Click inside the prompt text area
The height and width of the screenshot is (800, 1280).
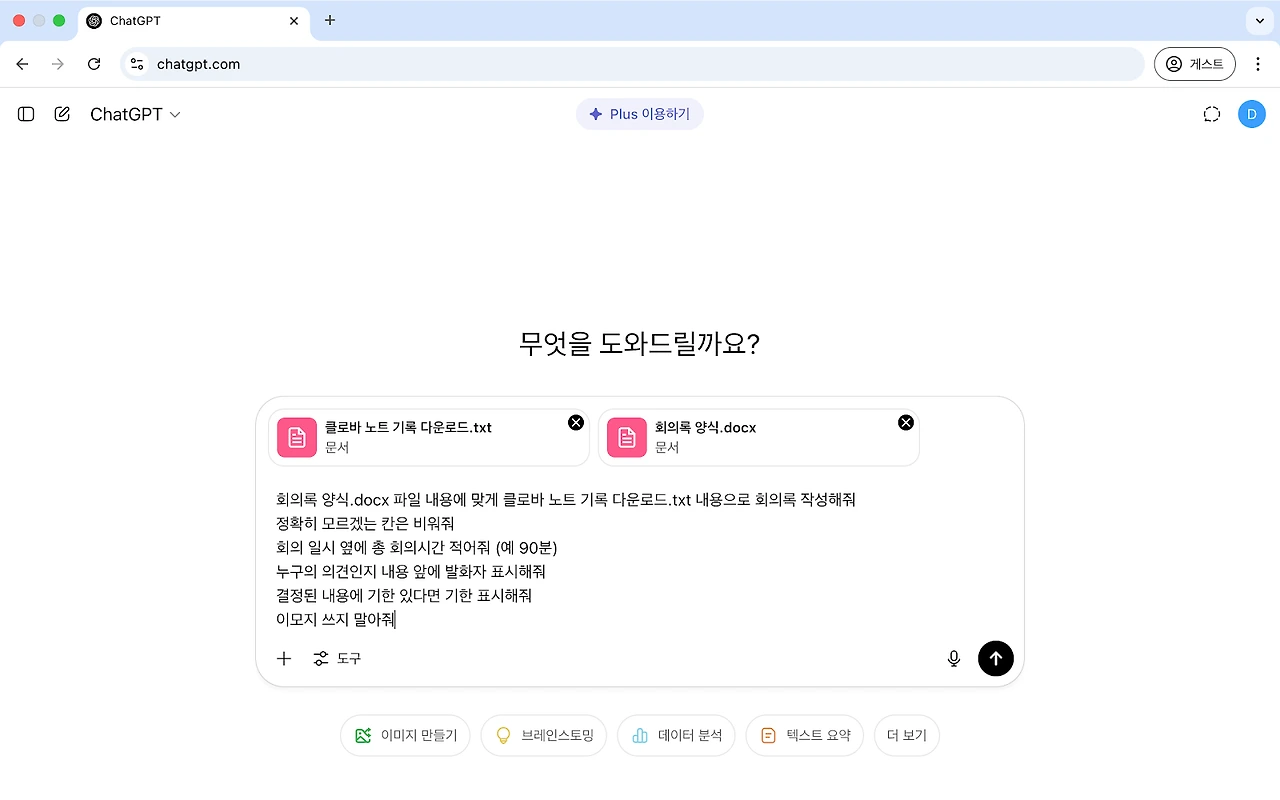(640, 559)
